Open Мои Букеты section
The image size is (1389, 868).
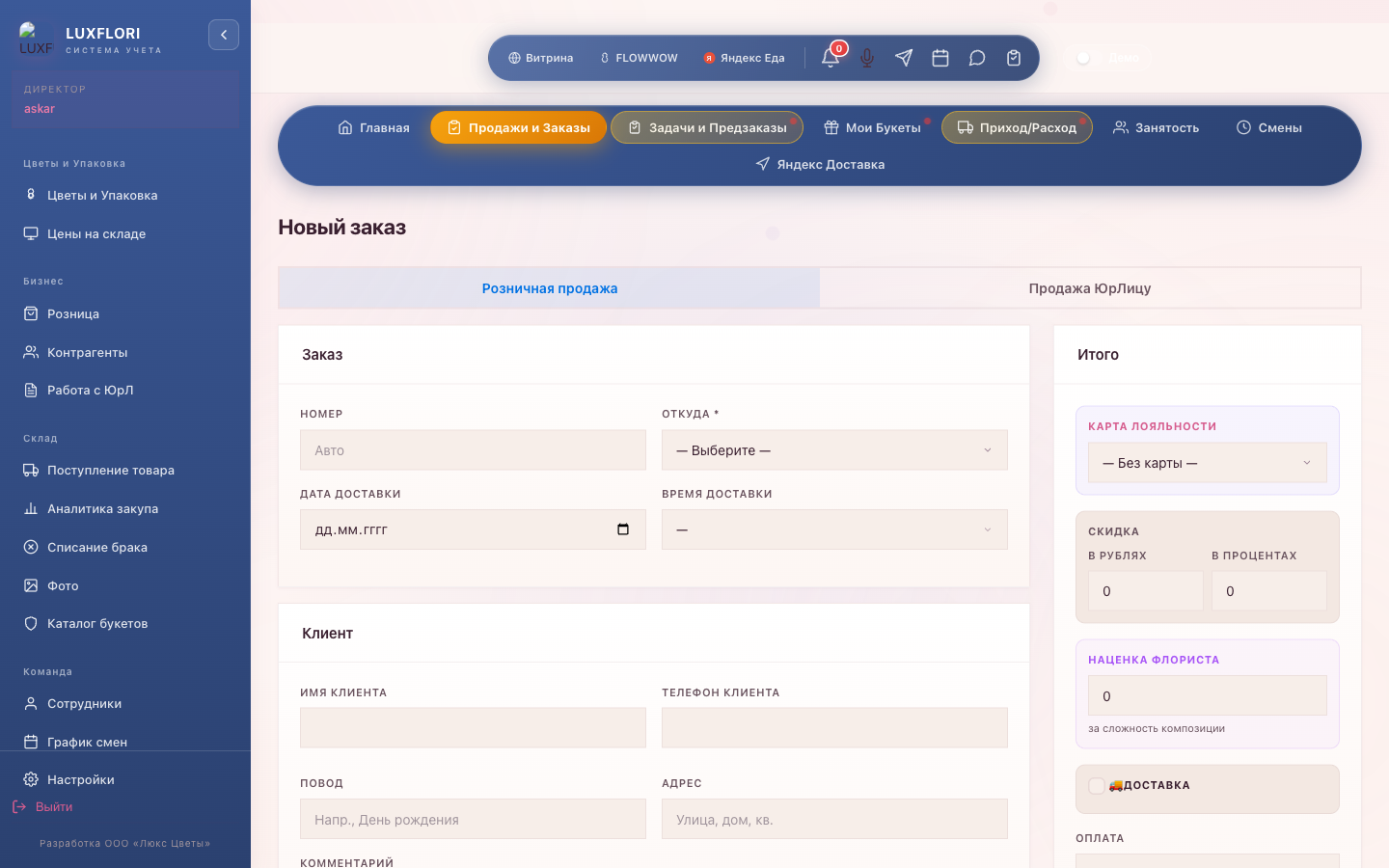(872, 127)
